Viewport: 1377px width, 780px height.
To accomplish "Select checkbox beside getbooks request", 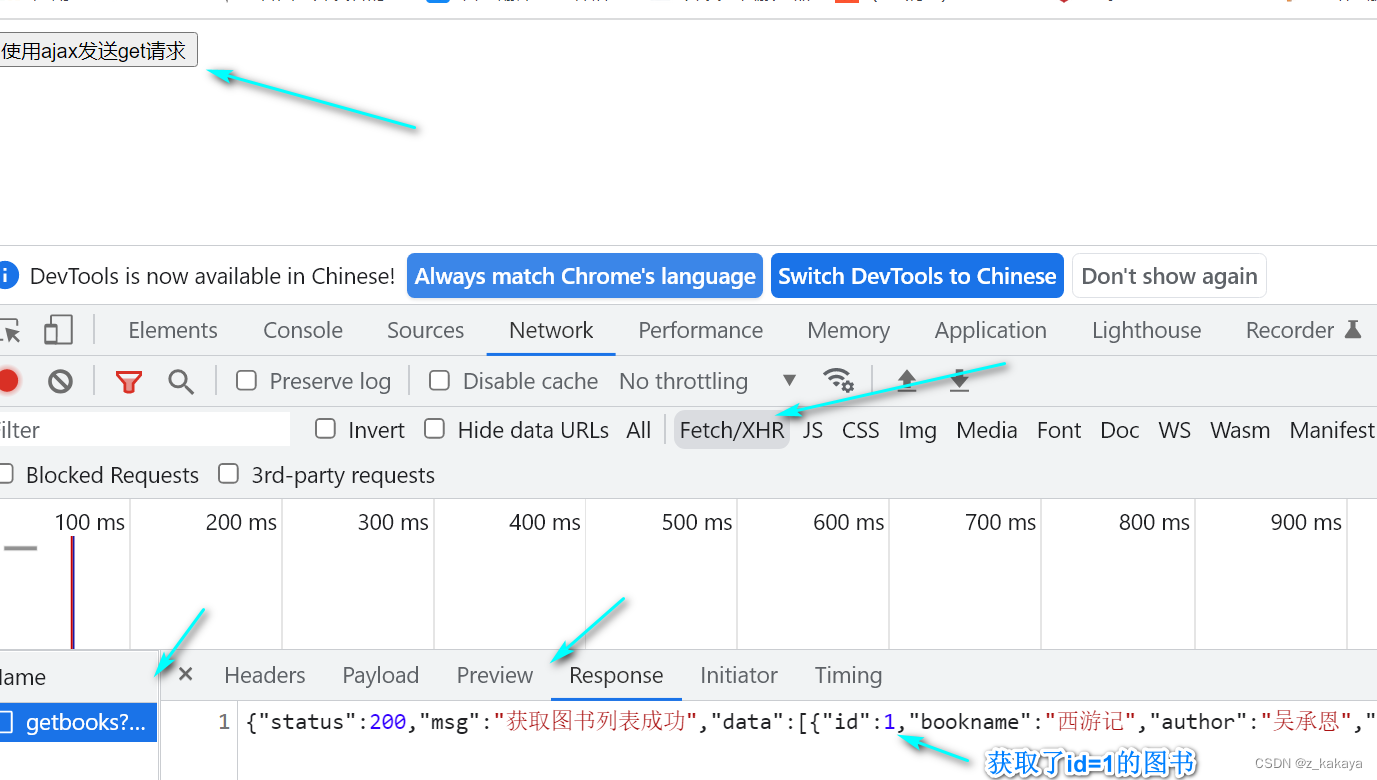I will point(6,722).
